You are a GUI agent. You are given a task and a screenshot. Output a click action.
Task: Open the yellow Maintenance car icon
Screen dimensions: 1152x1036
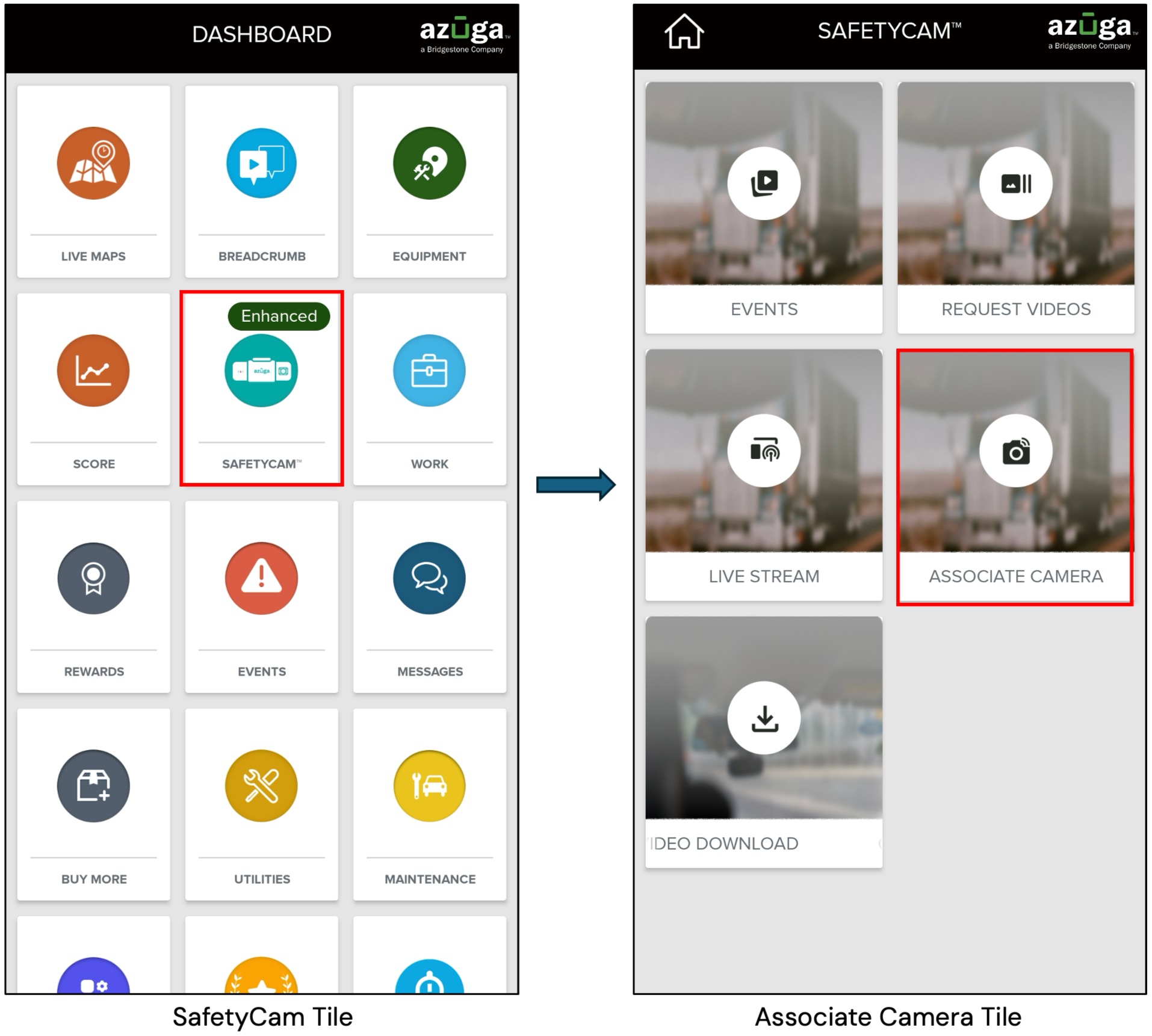tap(429, 786)
